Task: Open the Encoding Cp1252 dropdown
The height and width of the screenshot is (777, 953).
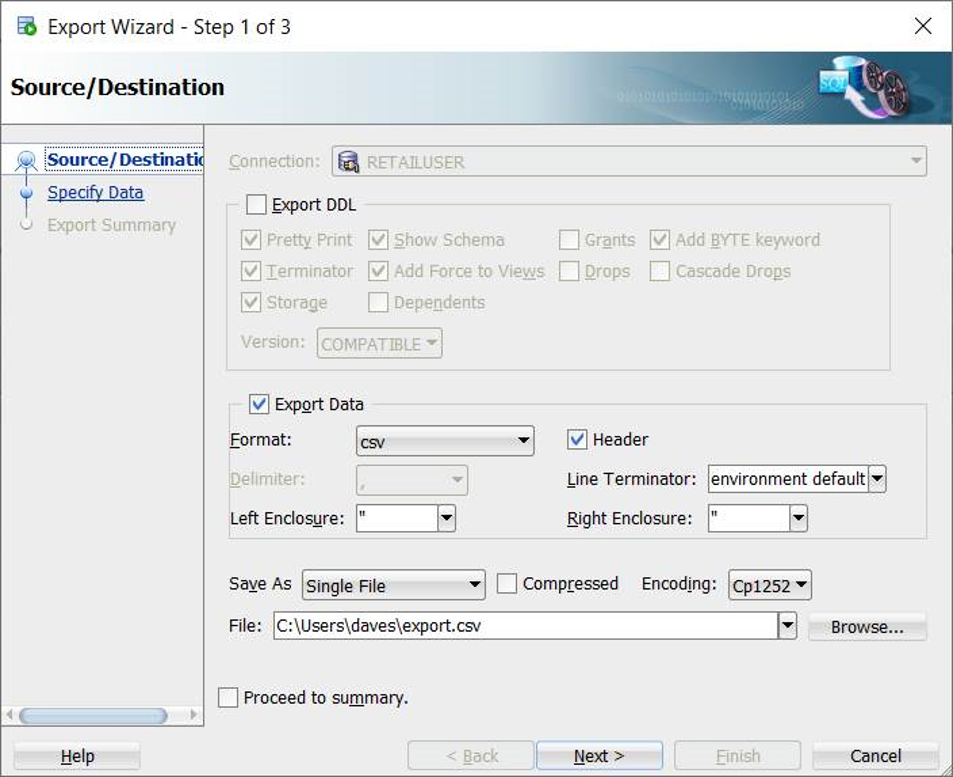Action: [769, 585]
